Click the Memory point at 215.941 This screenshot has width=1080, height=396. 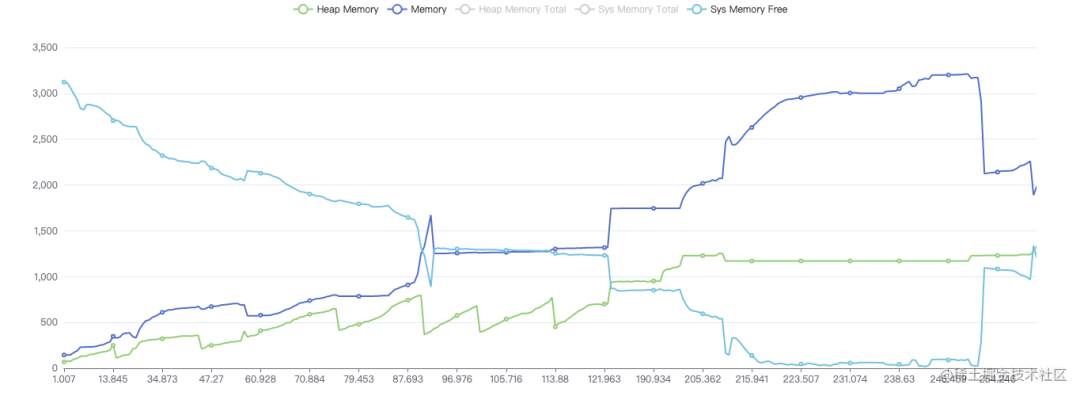751,127
